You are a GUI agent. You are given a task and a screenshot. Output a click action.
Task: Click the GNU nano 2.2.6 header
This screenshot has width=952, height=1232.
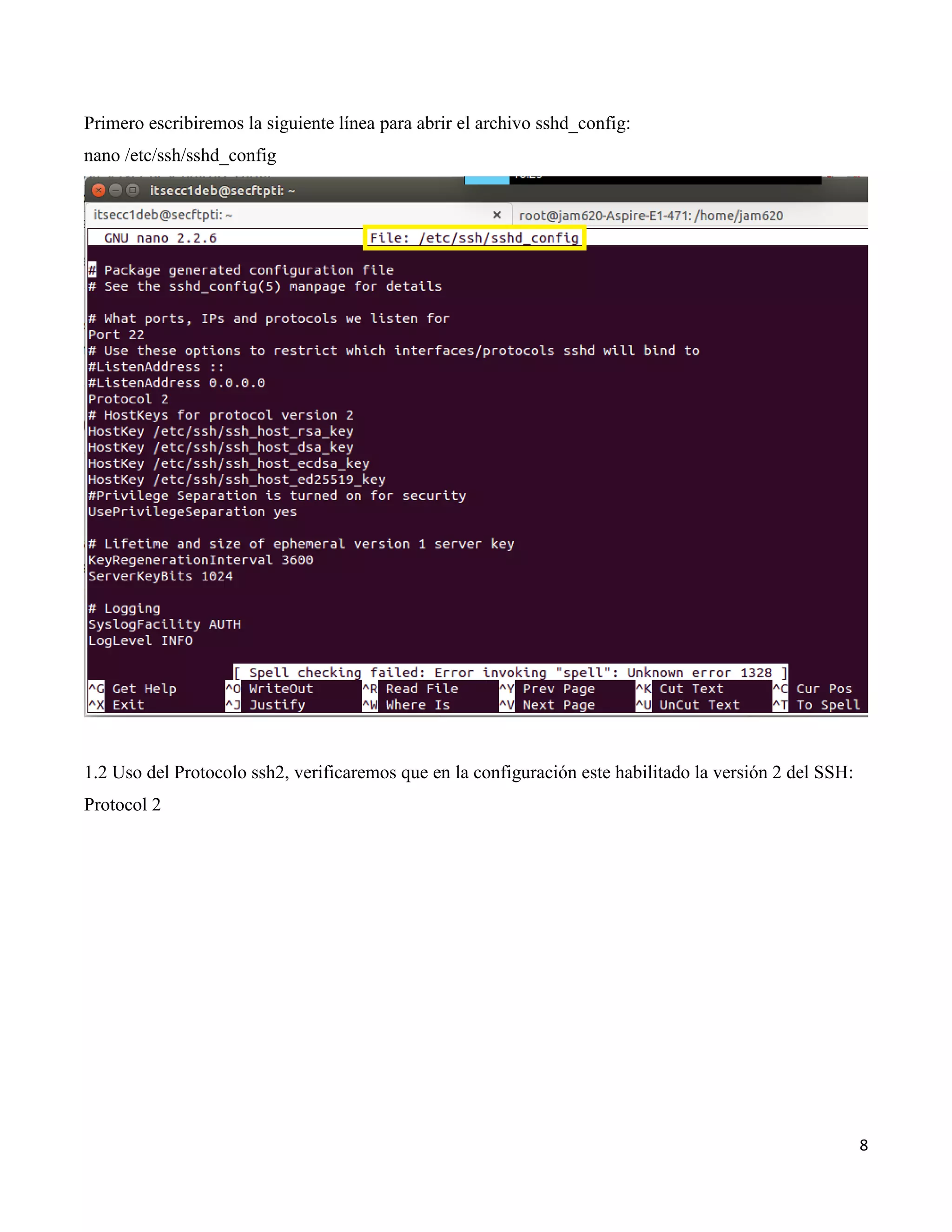(x=160, y=238)
